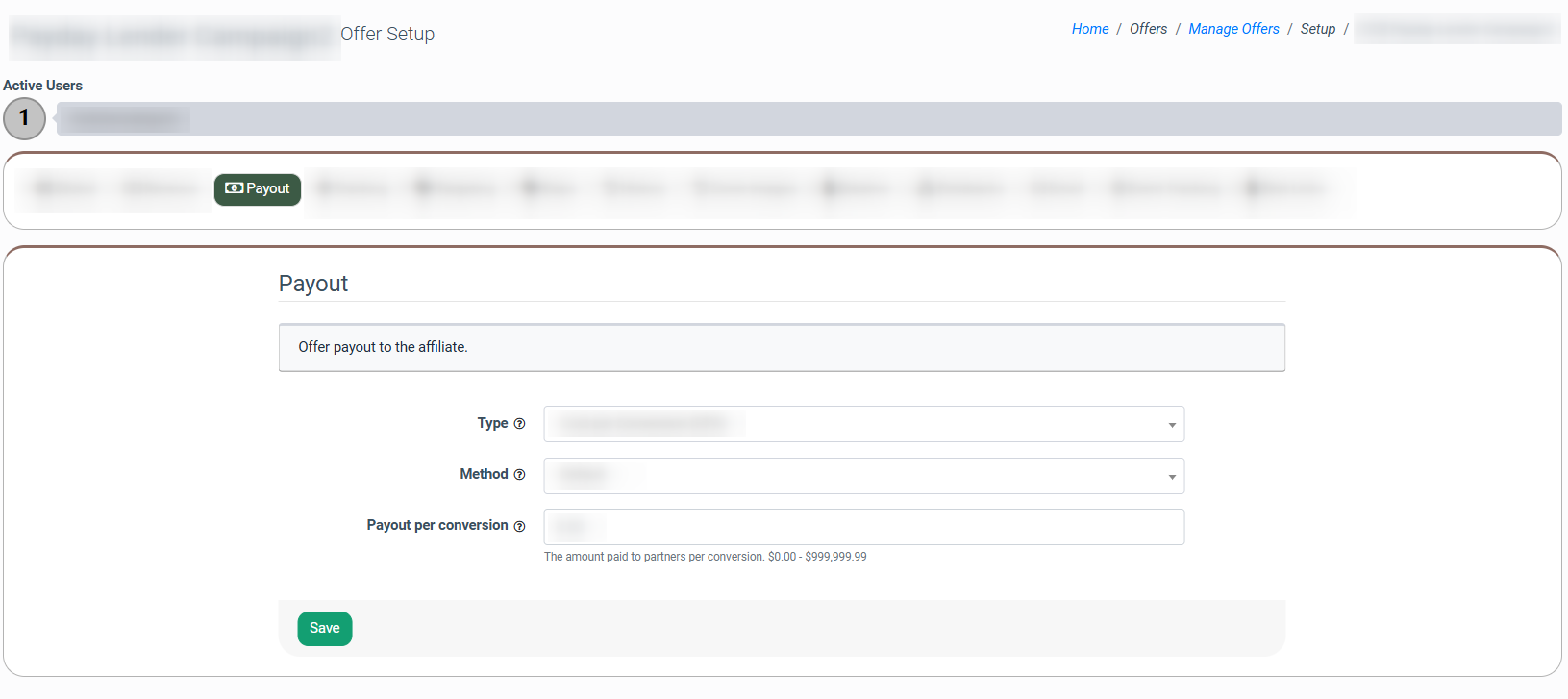Click the Payout per conversion label

436,525
